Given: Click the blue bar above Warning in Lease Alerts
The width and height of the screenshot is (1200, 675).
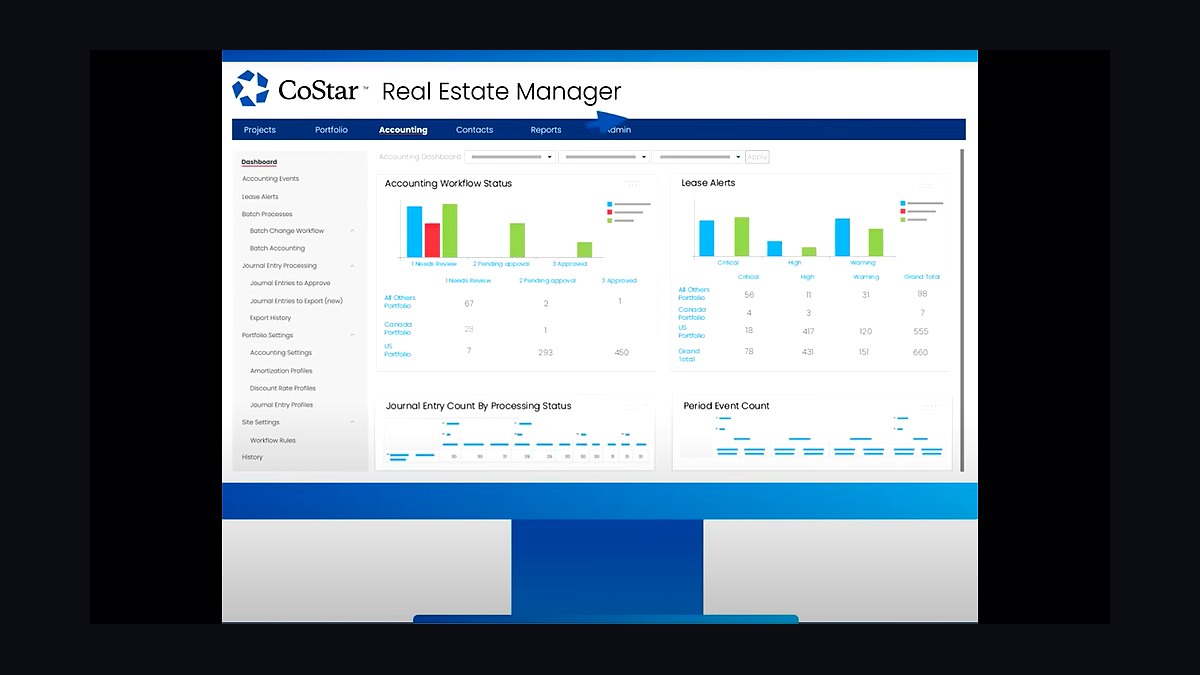Looking at the screenshot, I should (842, 238).
